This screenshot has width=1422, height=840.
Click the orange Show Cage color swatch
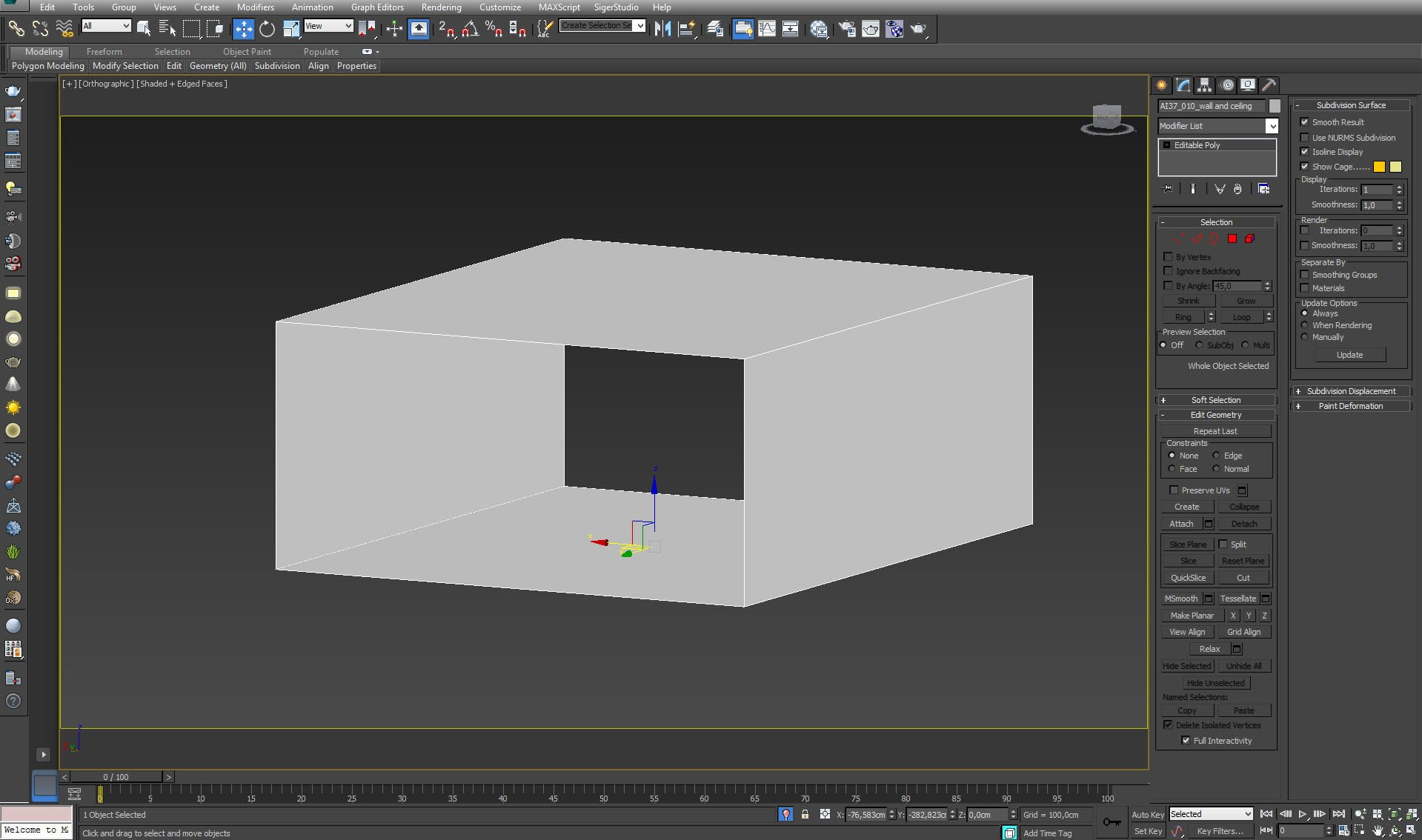pos(1379,167)
